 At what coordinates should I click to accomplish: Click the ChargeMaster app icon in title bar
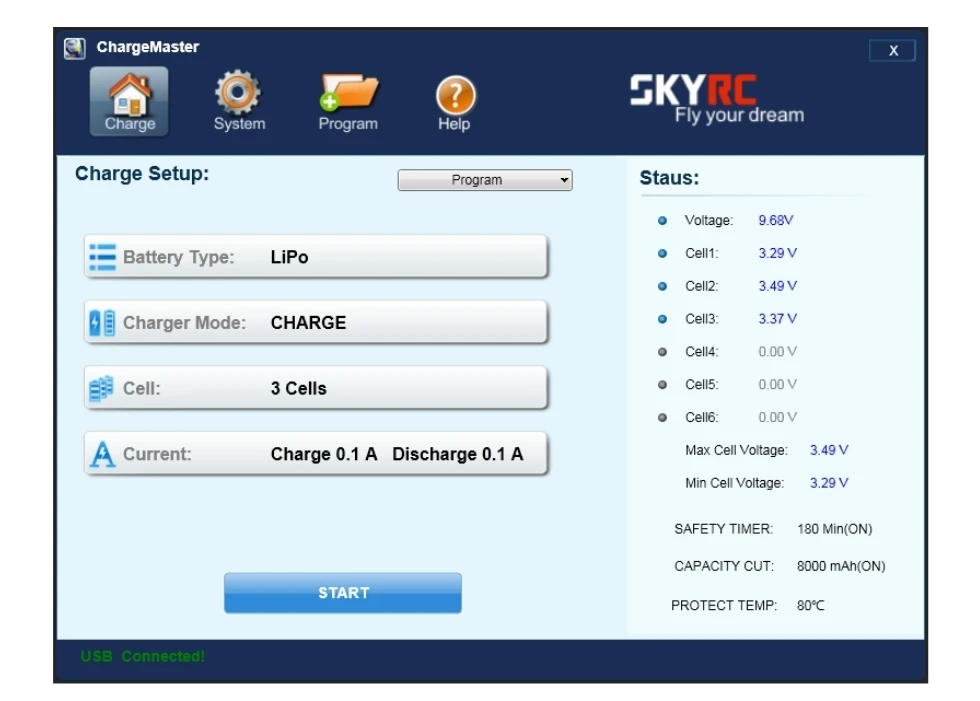[74, 48]
